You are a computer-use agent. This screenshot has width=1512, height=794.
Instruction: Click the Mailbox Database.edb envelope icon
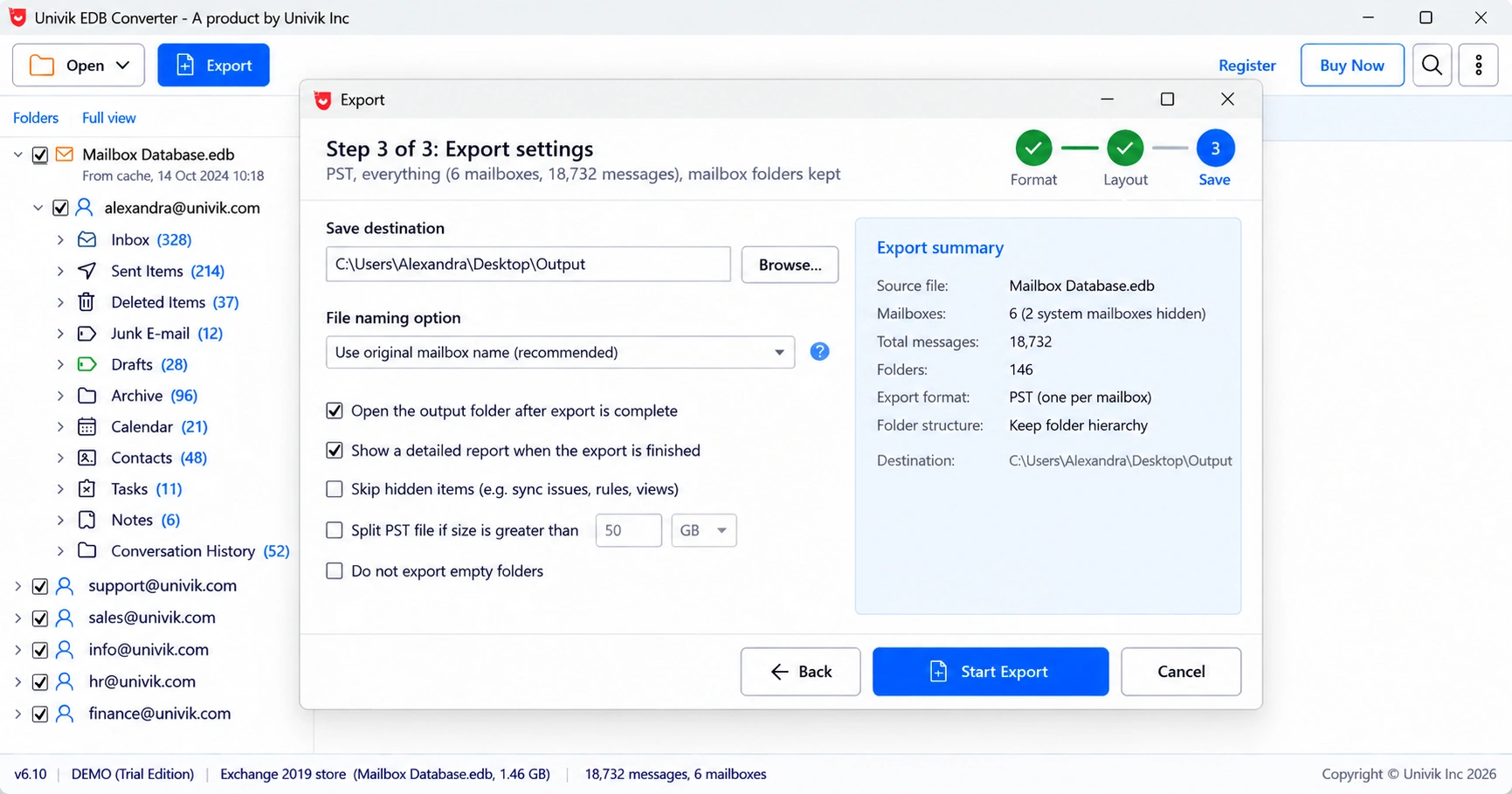pos(65,155)
